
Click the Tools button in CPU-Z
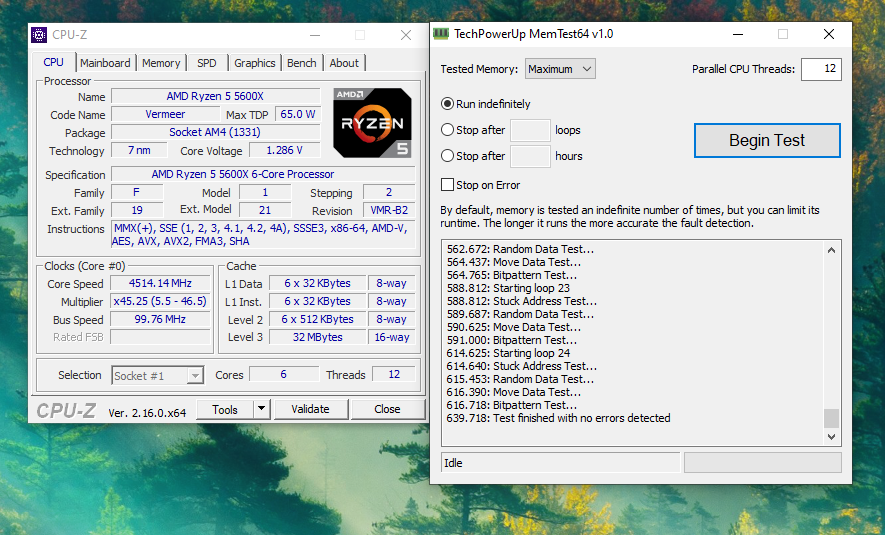pyautogui.click(x=225, y=410)
